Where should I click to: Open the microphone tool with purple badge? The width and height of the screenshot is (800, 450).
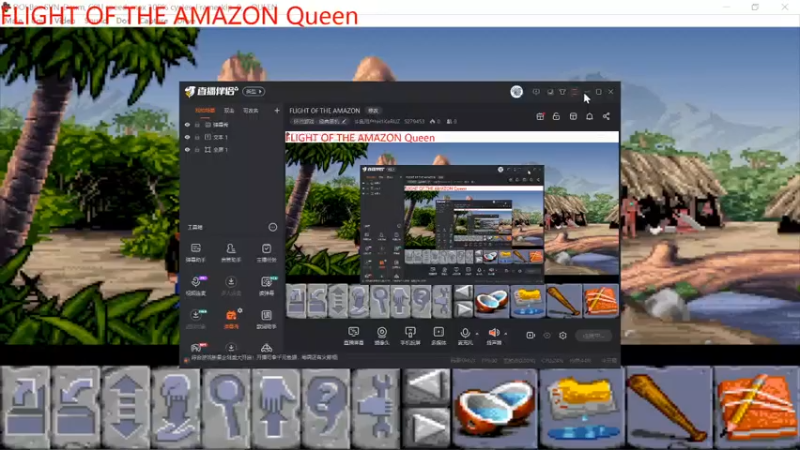click(x=196, y=285)
